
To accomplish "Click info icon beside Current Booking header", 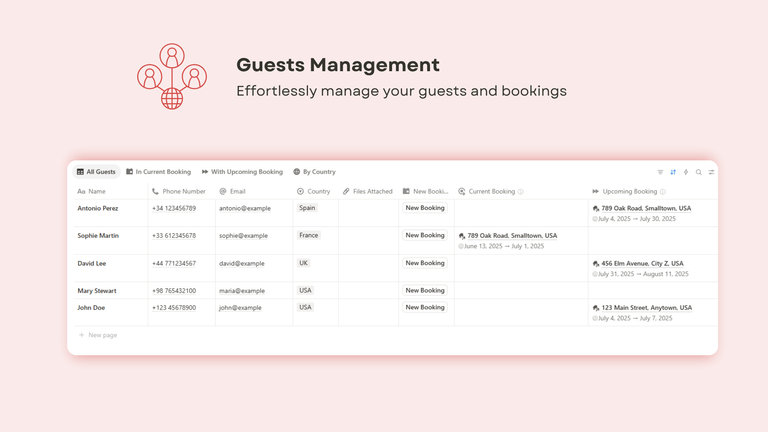I will tap(521, 192).
